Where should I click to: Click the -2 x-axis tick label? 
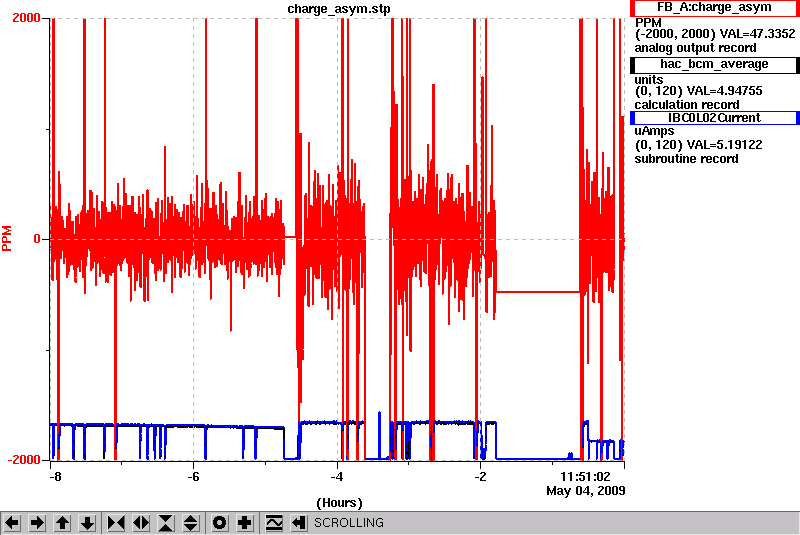(480, 477)
